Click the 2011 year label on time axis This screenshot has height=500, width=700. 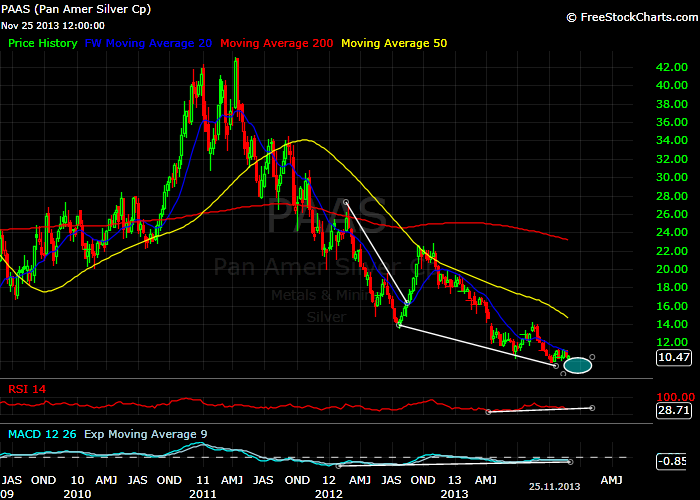pos(203,494)
